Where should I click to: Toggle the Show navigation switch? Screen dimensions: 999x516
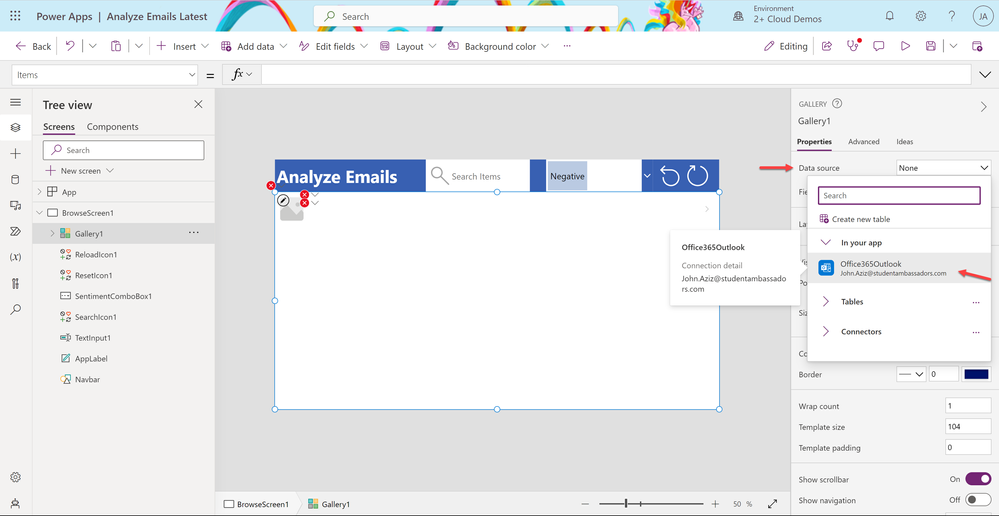click(x=978, y=500)
